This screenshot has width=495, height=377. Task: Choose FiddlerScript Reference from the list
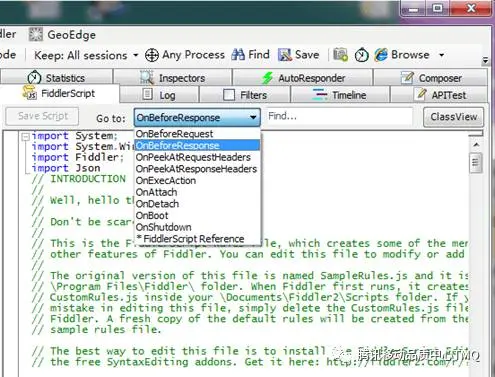tap(197, 239)
